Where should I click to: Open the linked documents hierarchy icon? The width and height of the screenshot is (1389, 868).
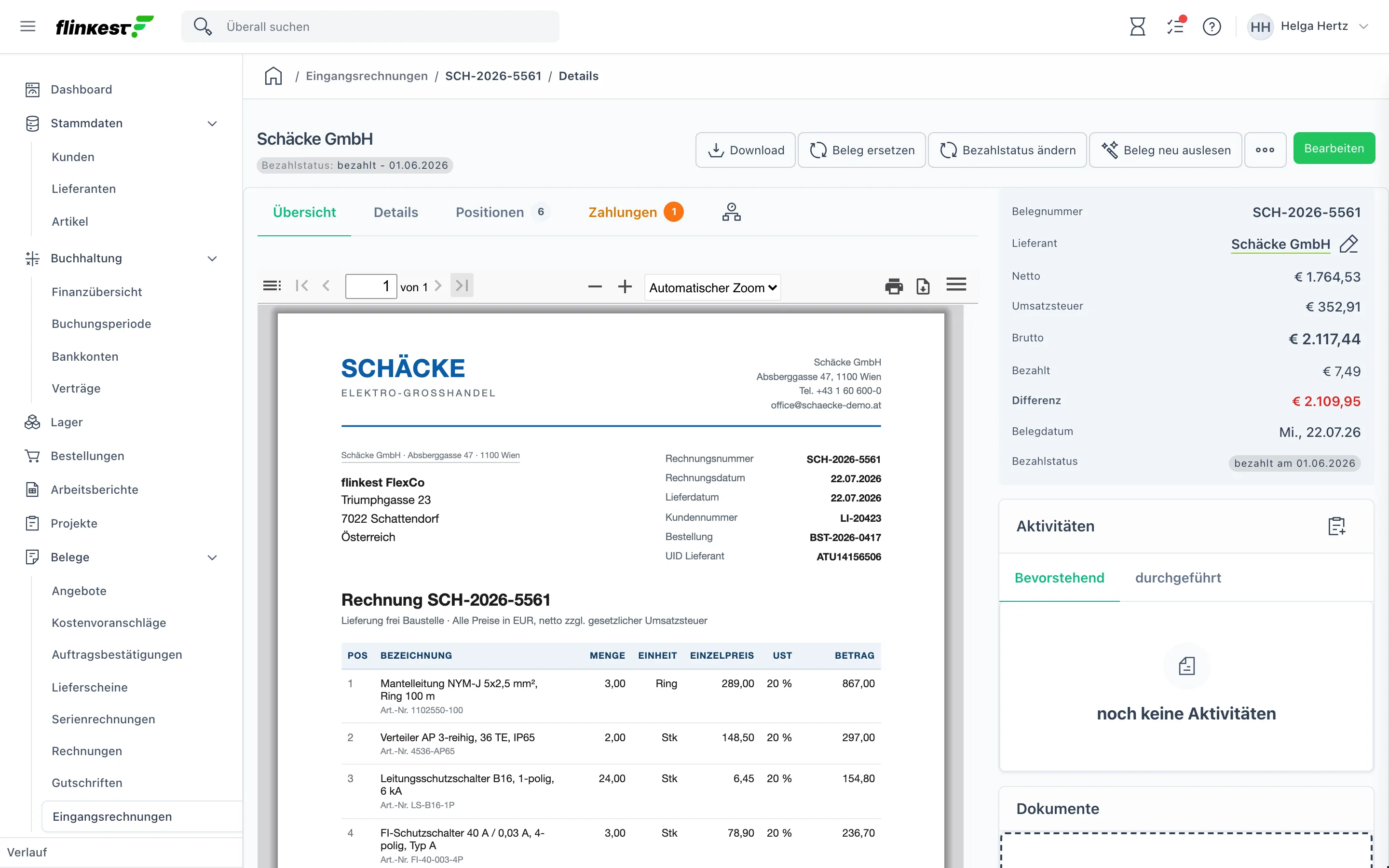pos(731,212)
